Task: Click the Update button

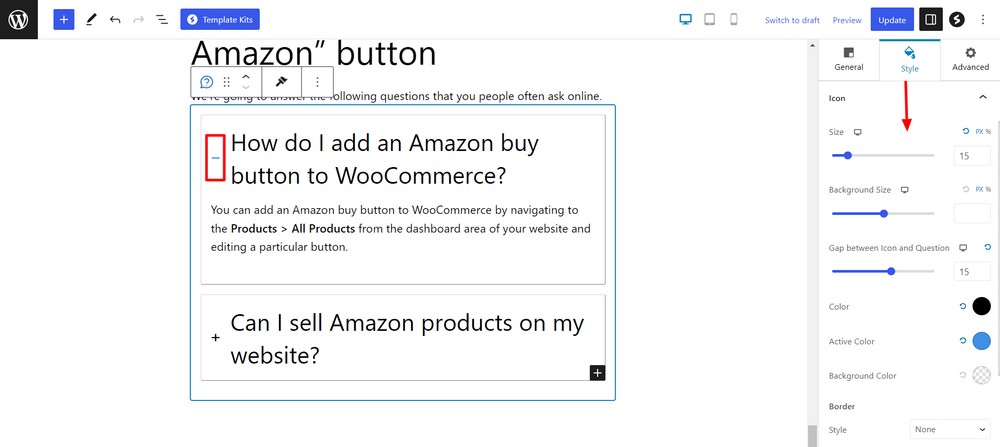Action: [x=892, y=20]
